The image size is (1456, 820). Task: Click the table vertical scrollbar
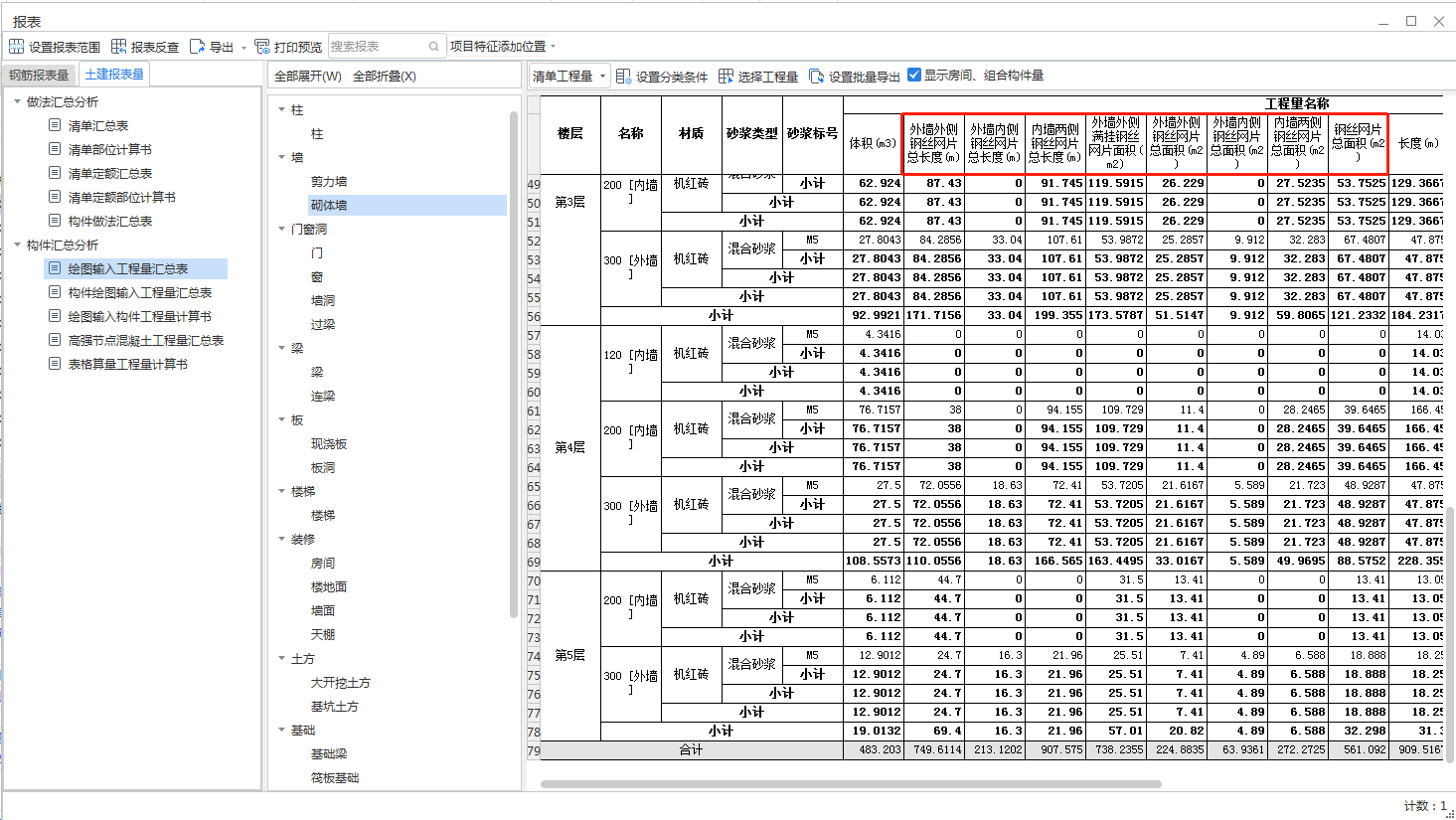[x=1450, y=634]
